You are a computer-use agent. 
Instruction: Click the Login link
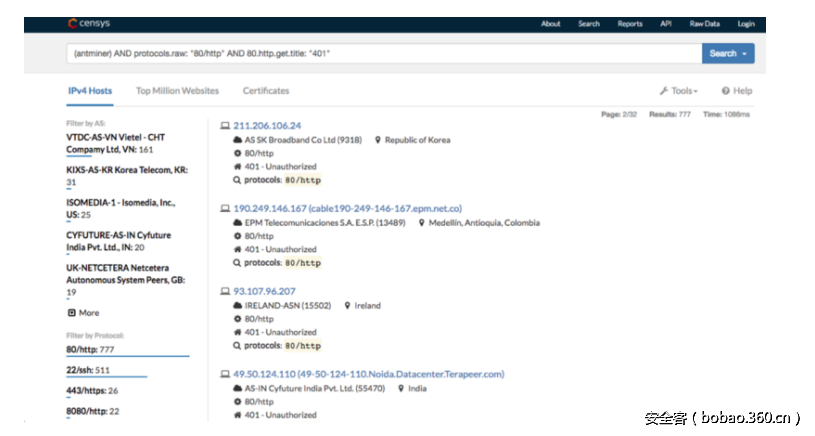point(746,24)
